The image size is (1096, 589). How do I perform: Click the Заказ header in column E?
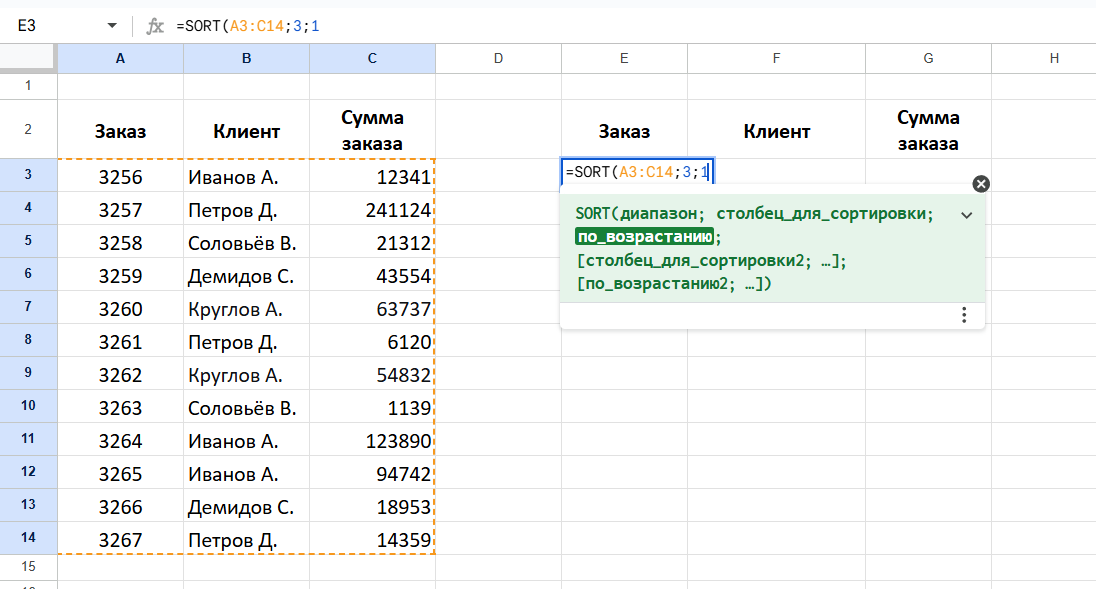click(624, 131)
